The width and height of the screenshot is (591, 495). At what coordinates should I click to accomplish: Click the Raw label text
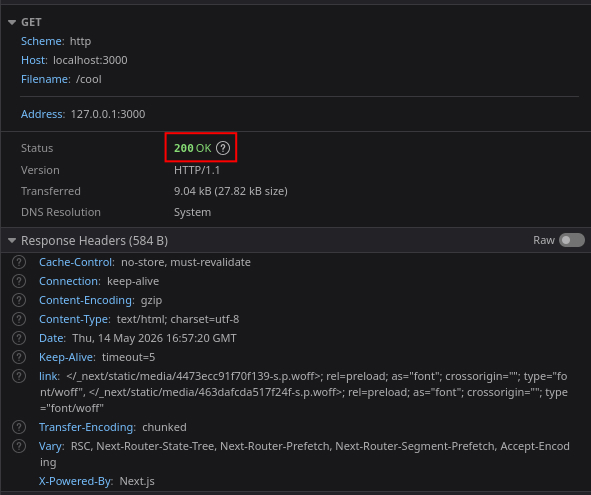pyautogui.click(x=544, y=240)
